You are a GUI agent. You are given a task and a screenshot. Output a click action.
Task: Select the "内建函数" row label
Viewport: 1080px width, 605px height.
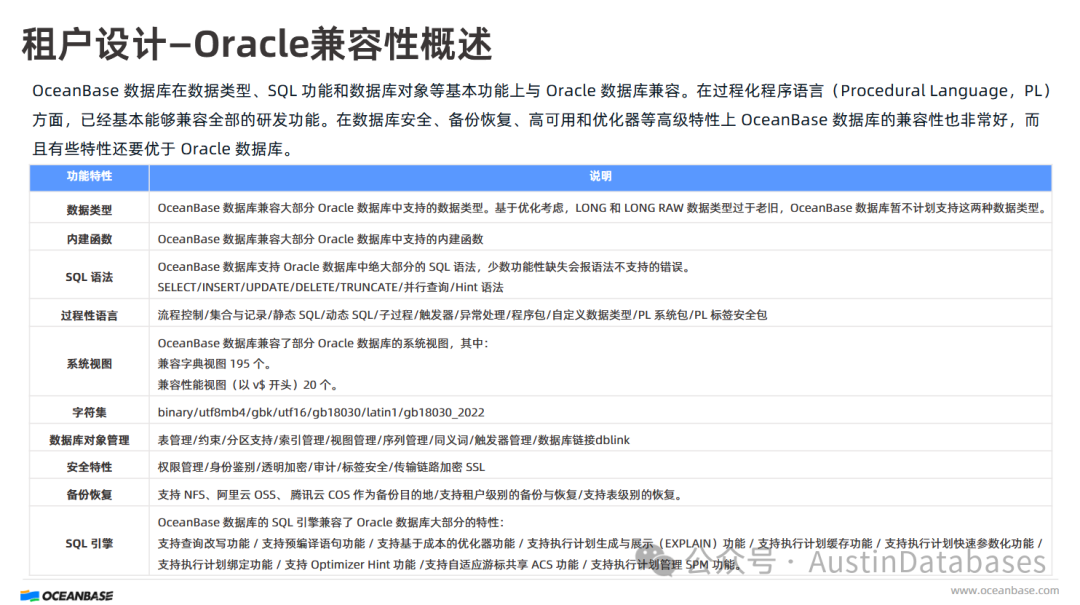tap(90, 239)
